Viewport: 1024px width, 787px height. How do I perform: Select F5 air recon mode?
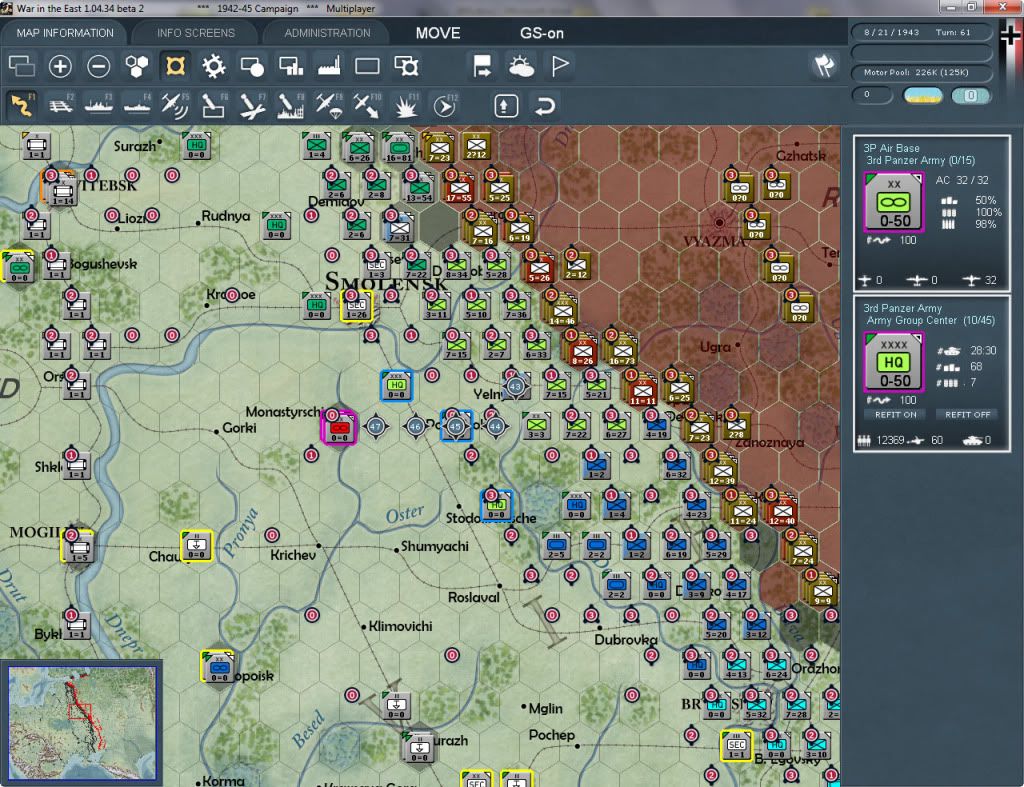tap(175, 105)
